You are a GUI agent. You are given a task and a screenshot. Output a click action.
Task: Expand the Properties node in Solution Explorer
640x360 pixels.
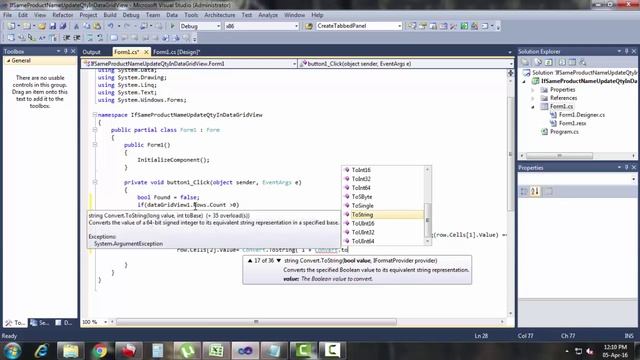coord(533,90)
